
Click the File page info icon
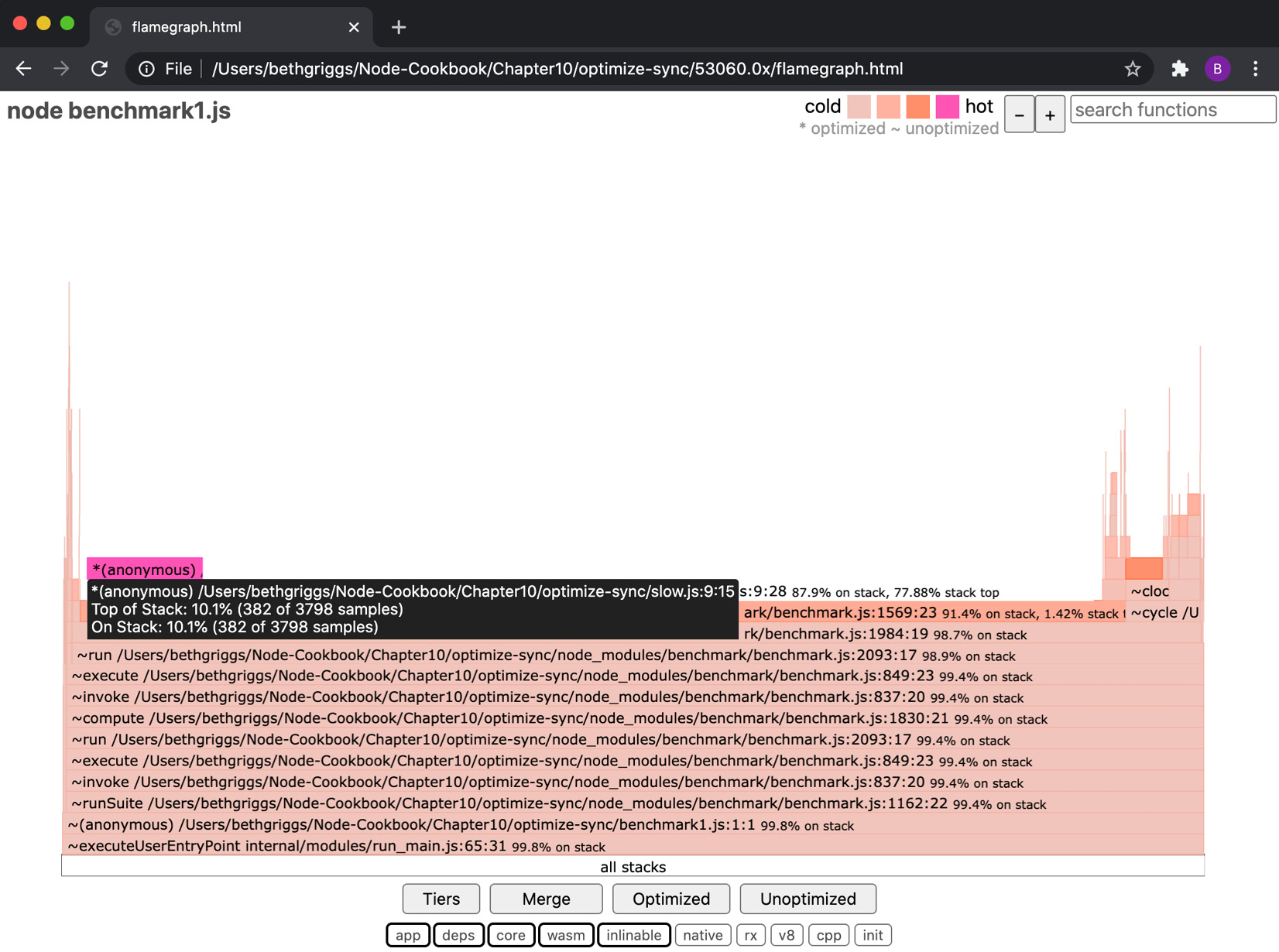pos(147,68)
